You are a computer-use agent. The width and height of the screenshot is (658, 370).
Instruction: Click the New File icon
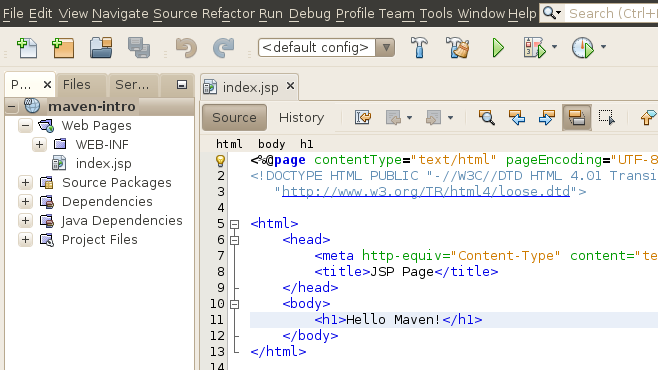(27, 47)
